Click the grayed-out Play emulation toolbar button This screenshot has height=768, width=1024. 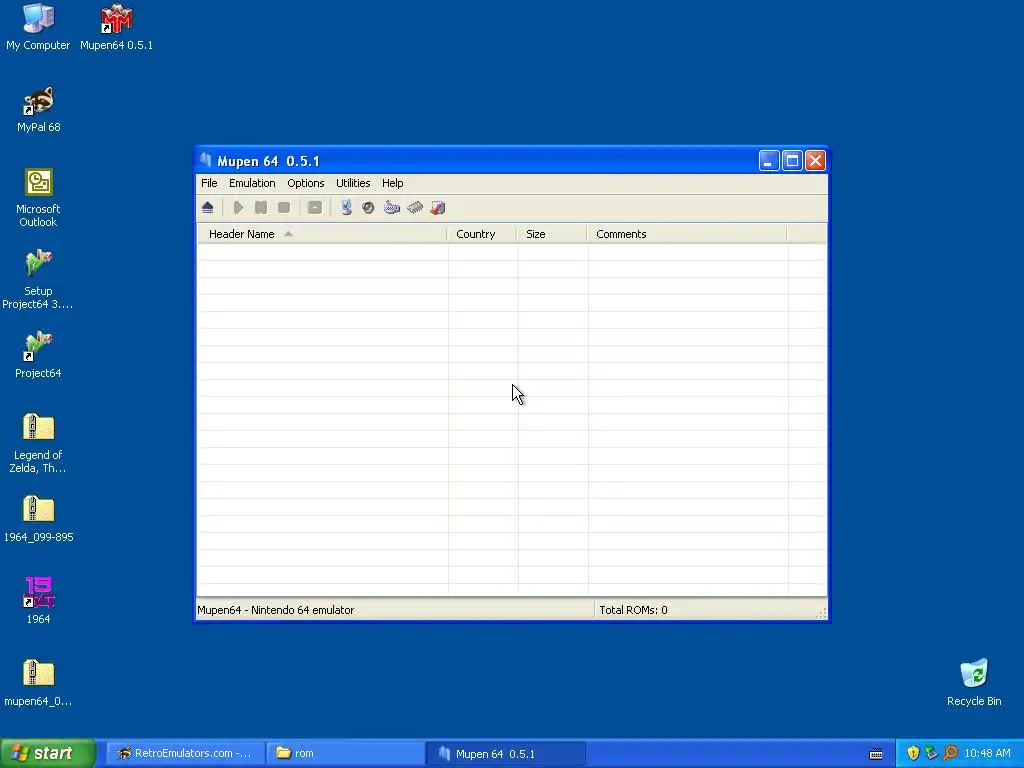pyautogui.click(x=238, y=208)
